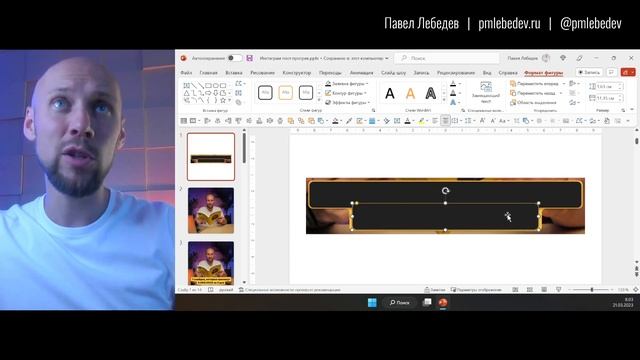Click the Windows Start button
This screenshot has height=360, width=640.
[372, 302]
